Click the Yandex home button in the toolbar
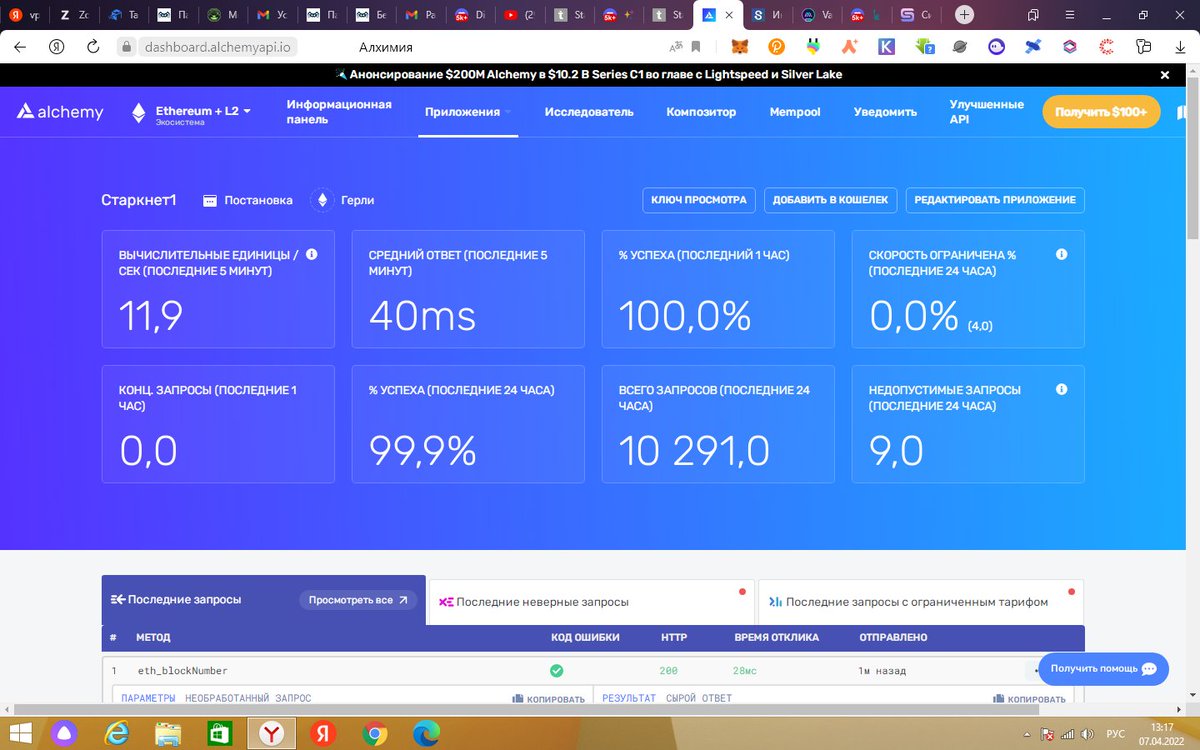The width and height of the screenshot is (1200, 750). tap(58, 47)
